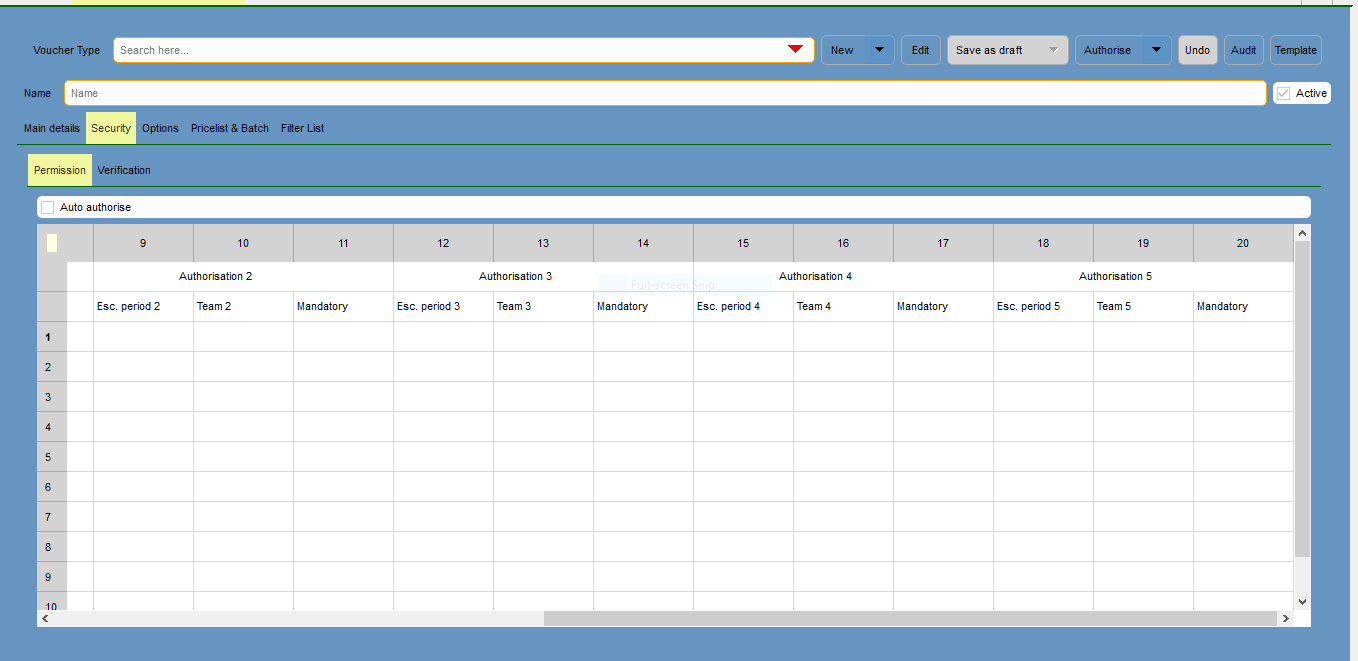Expand the Save as draft dropdown arrow
The width and height of the screenshot is (1358, 661).
[1053, 50]
